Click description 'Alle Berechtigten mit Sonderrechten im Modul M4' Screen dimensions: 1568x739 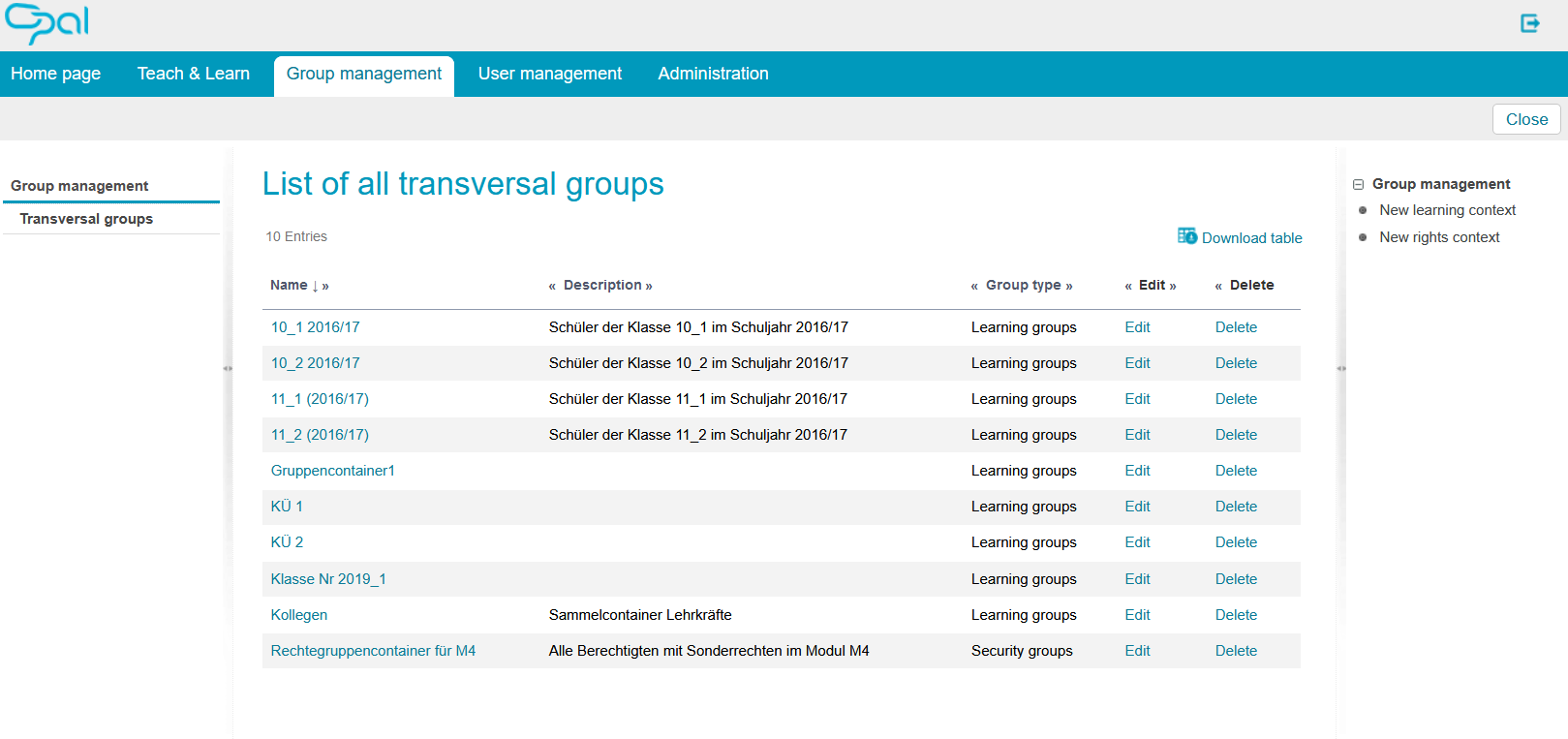point(709,651)
